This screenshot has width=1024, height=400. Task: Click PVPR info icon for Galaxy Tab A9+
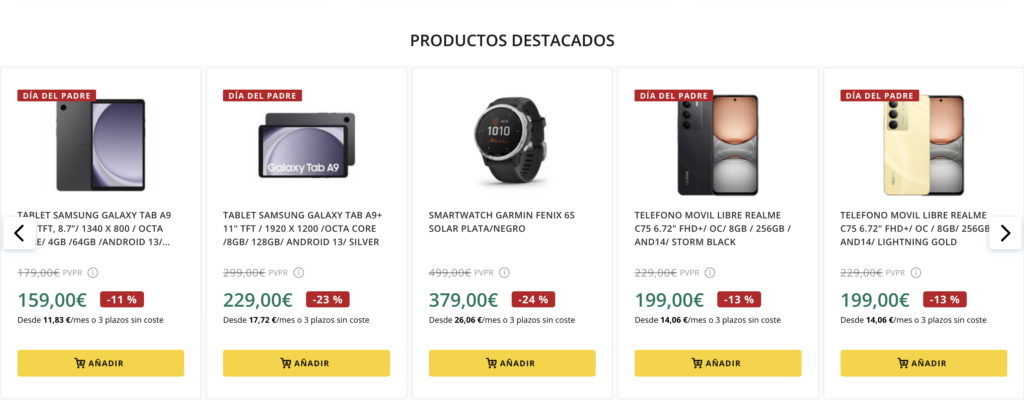(x=299, y=272)
